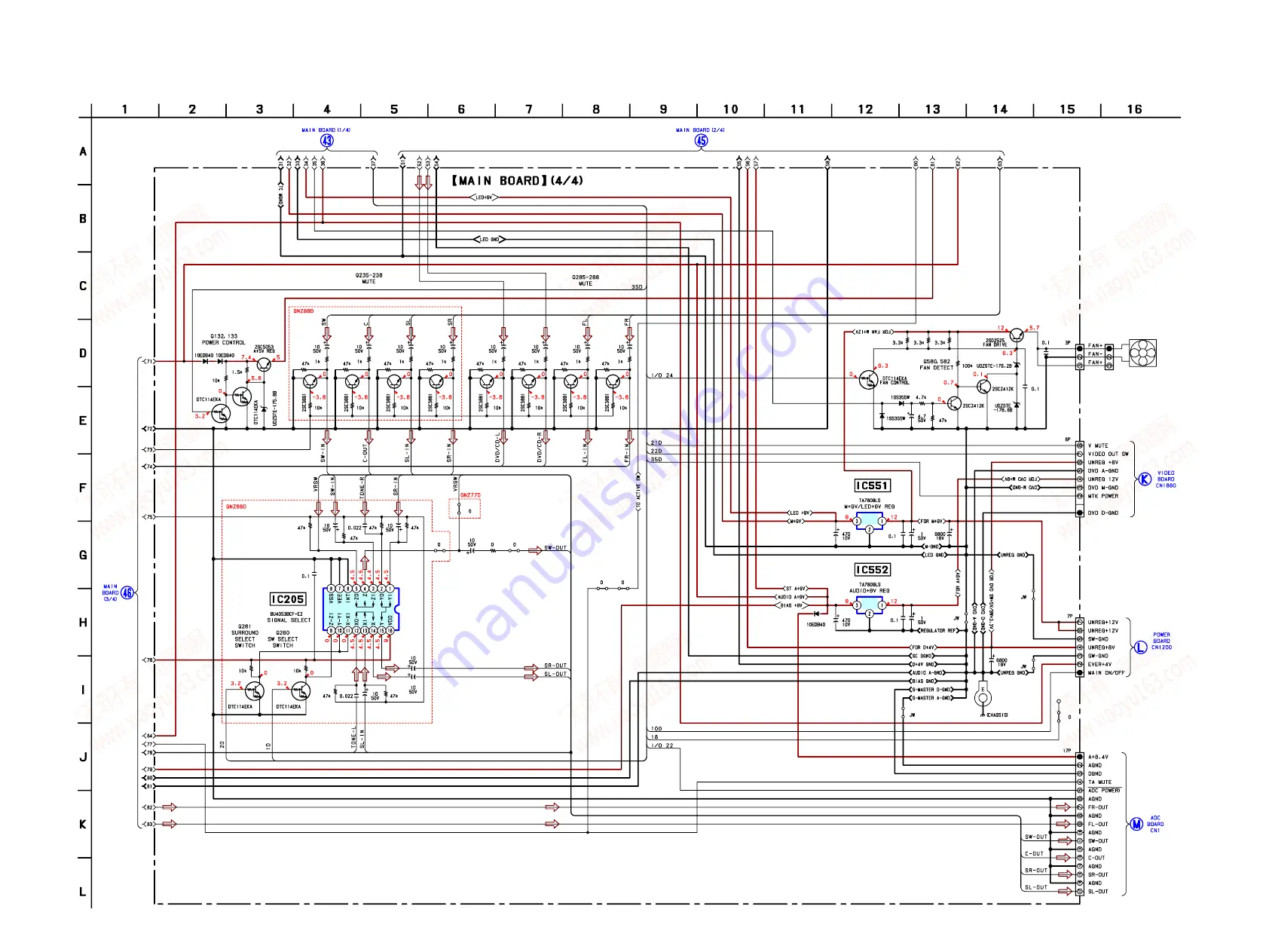
Task: Click the red 'GNZ77D' label
Action: [x=470, y=496]
